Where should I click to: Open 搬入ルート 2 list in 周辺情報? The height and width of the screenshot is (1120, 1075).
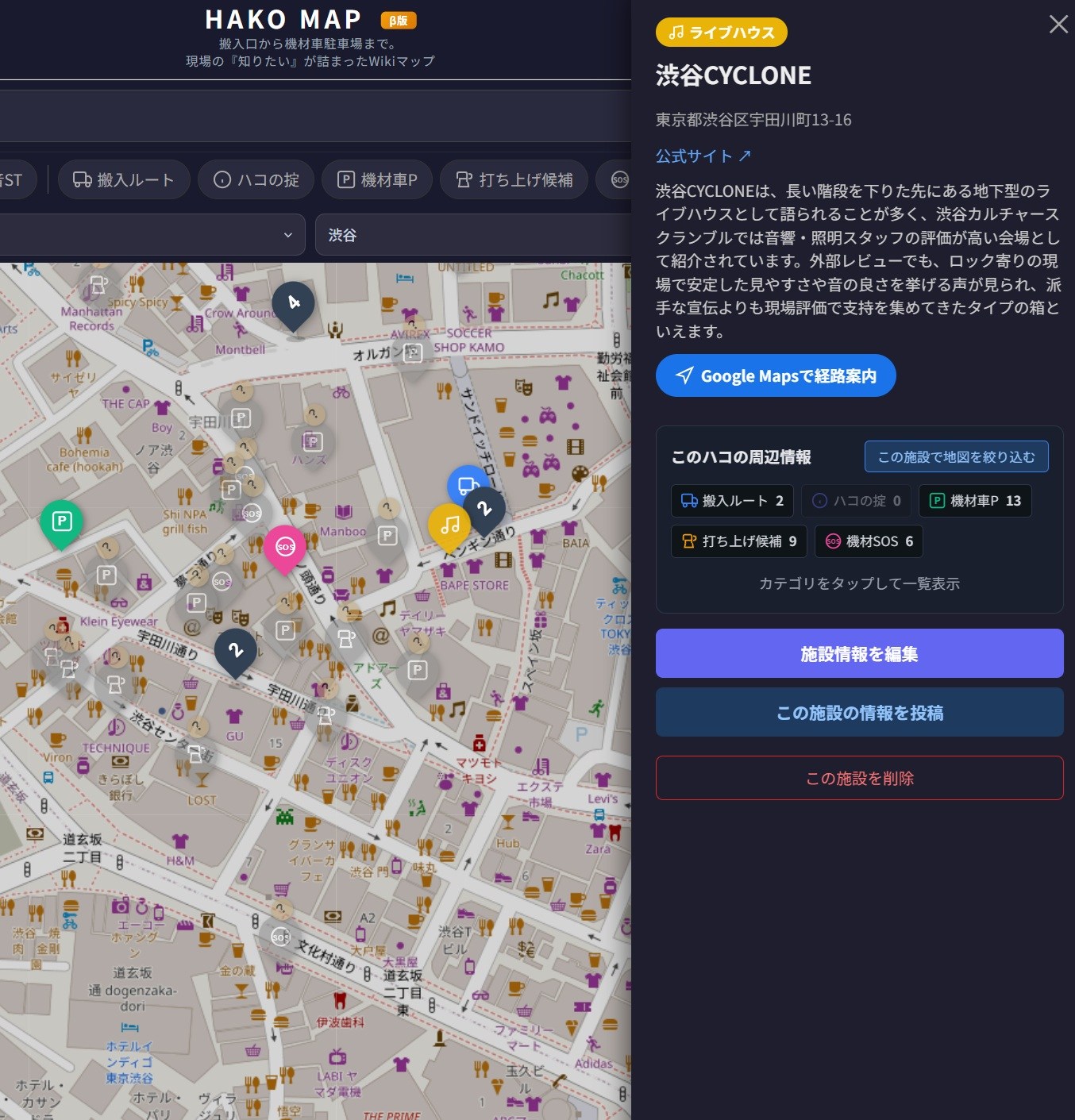pyautogui.click(x=732, y=501)
